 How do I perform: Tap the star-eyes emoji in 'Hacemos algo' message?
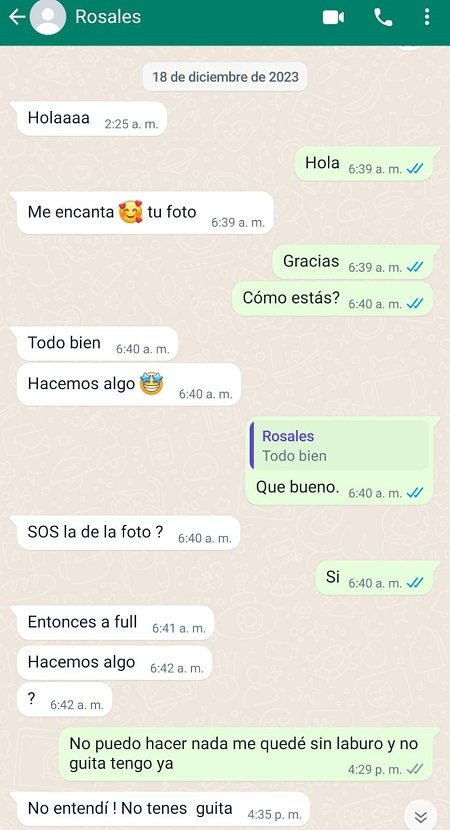151,383
